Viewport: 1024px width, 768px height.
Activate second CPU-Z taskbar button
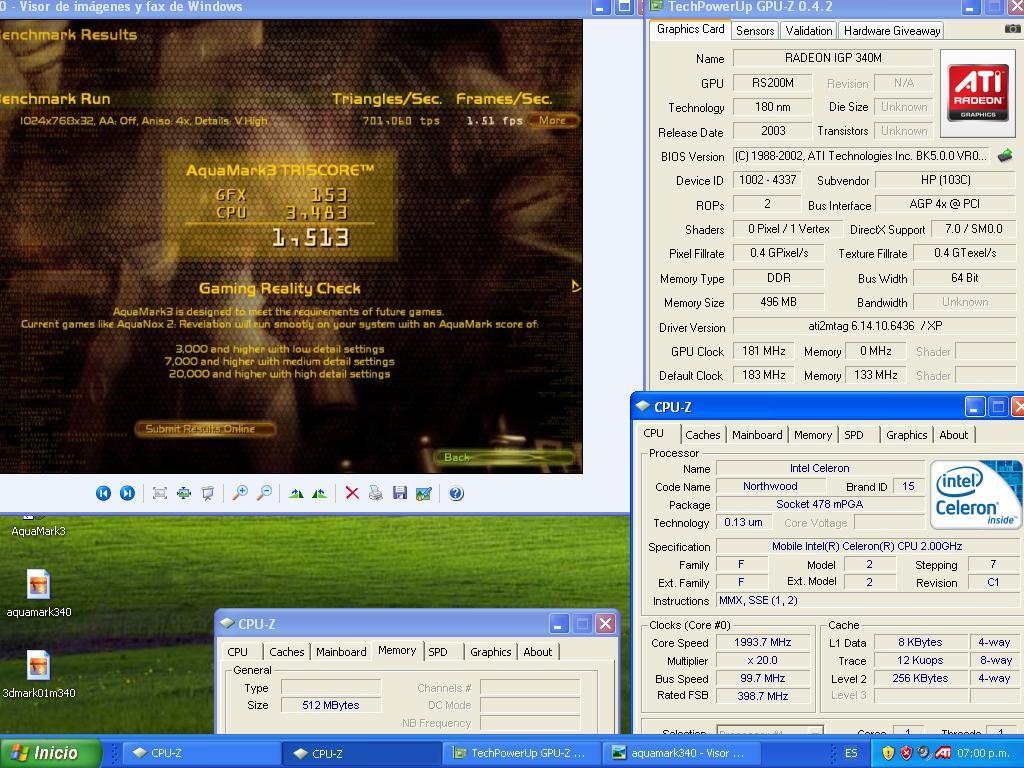(360, 753)
